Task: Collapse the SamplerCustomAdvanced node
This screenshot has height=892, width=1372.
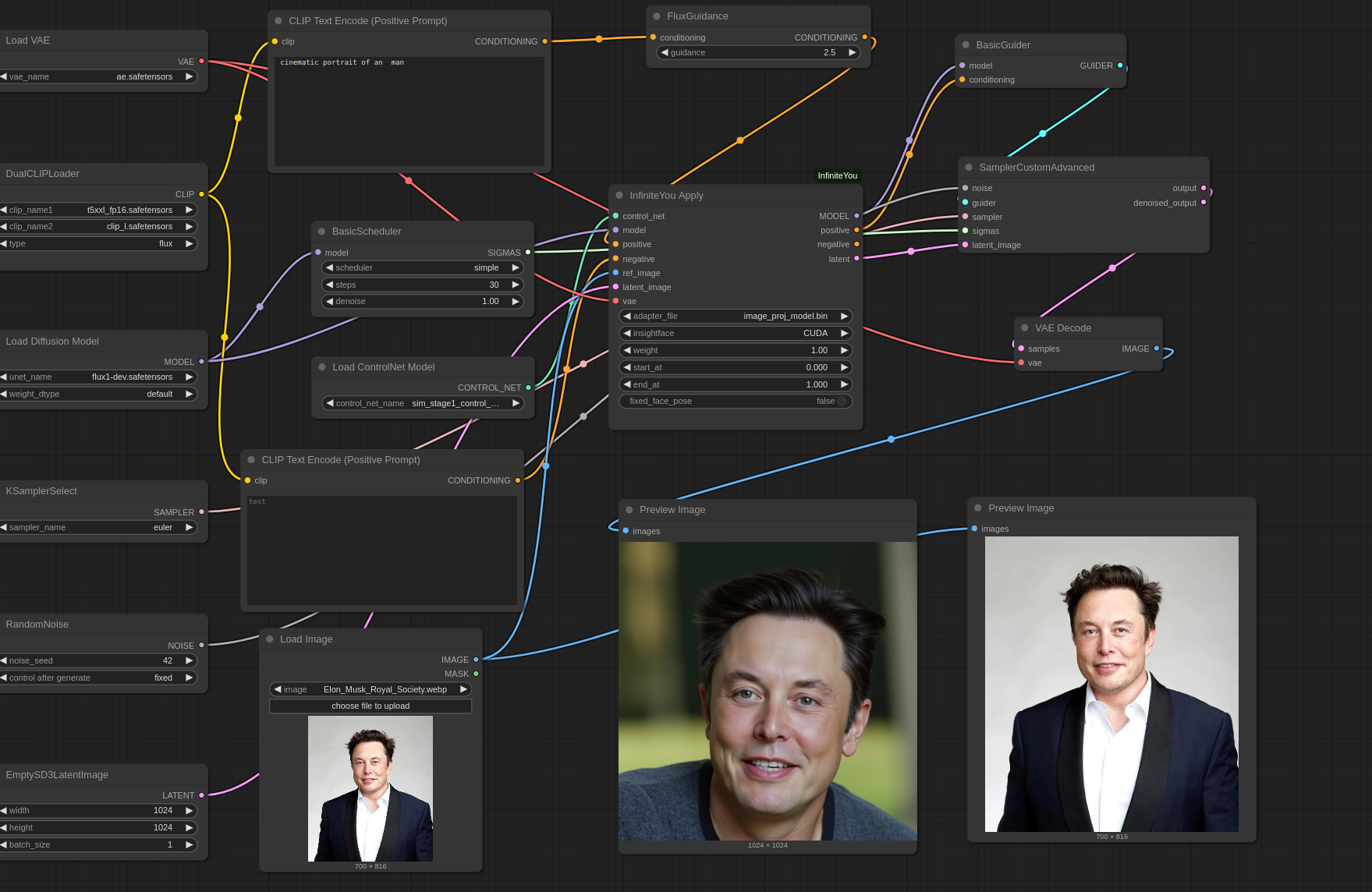Action: coord(968,167)
